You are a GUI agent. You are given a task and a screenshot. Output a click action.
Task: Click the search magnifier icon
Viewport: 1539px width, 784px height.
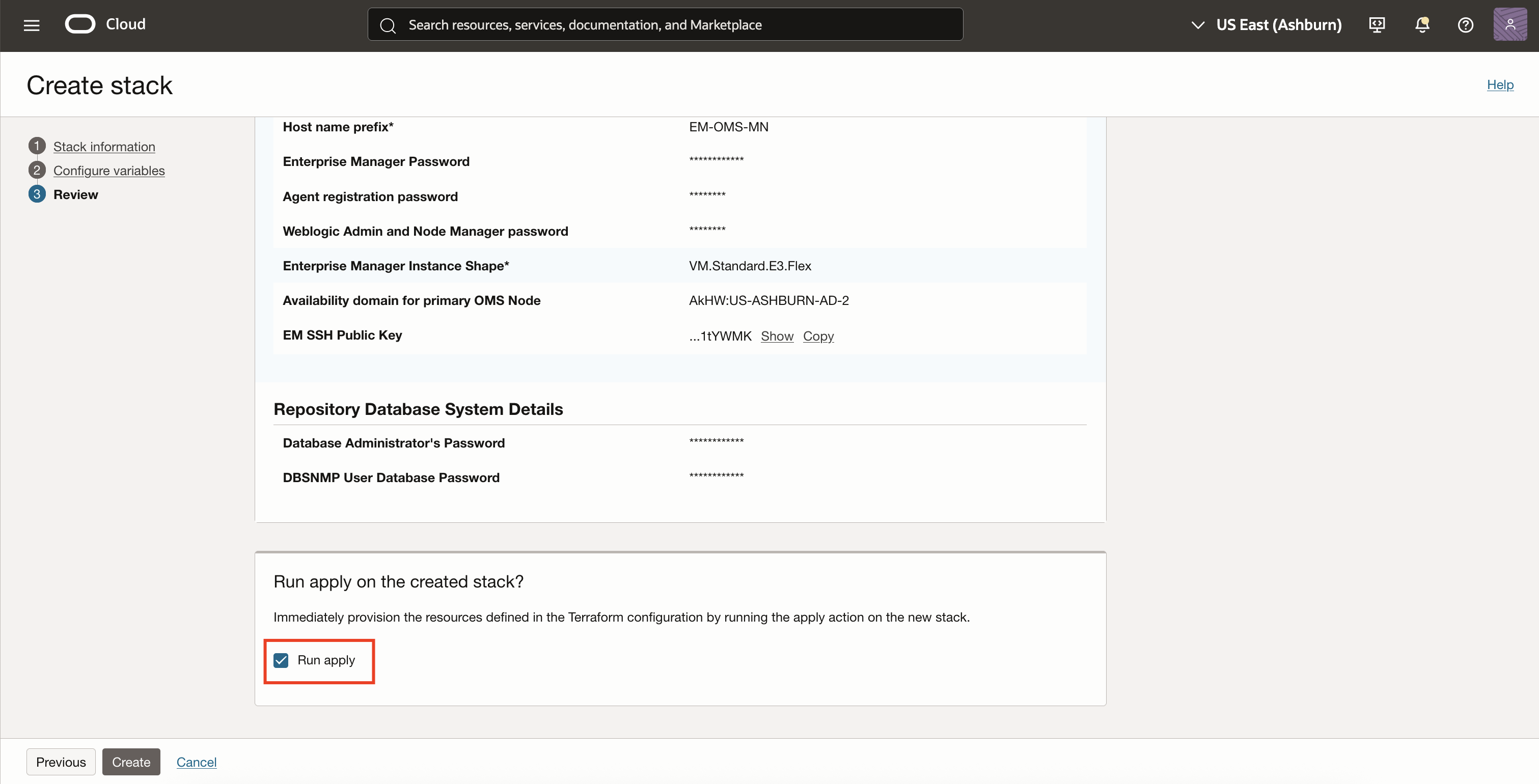click(x=388, y=25)
